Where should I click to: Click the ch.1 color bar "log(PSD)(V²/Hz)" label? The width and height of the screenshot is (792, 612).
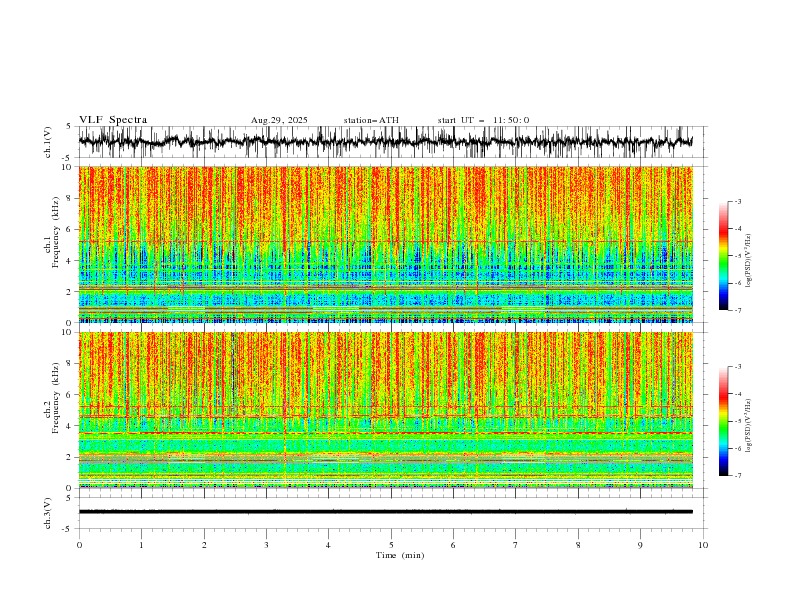(x=748, y=261)
